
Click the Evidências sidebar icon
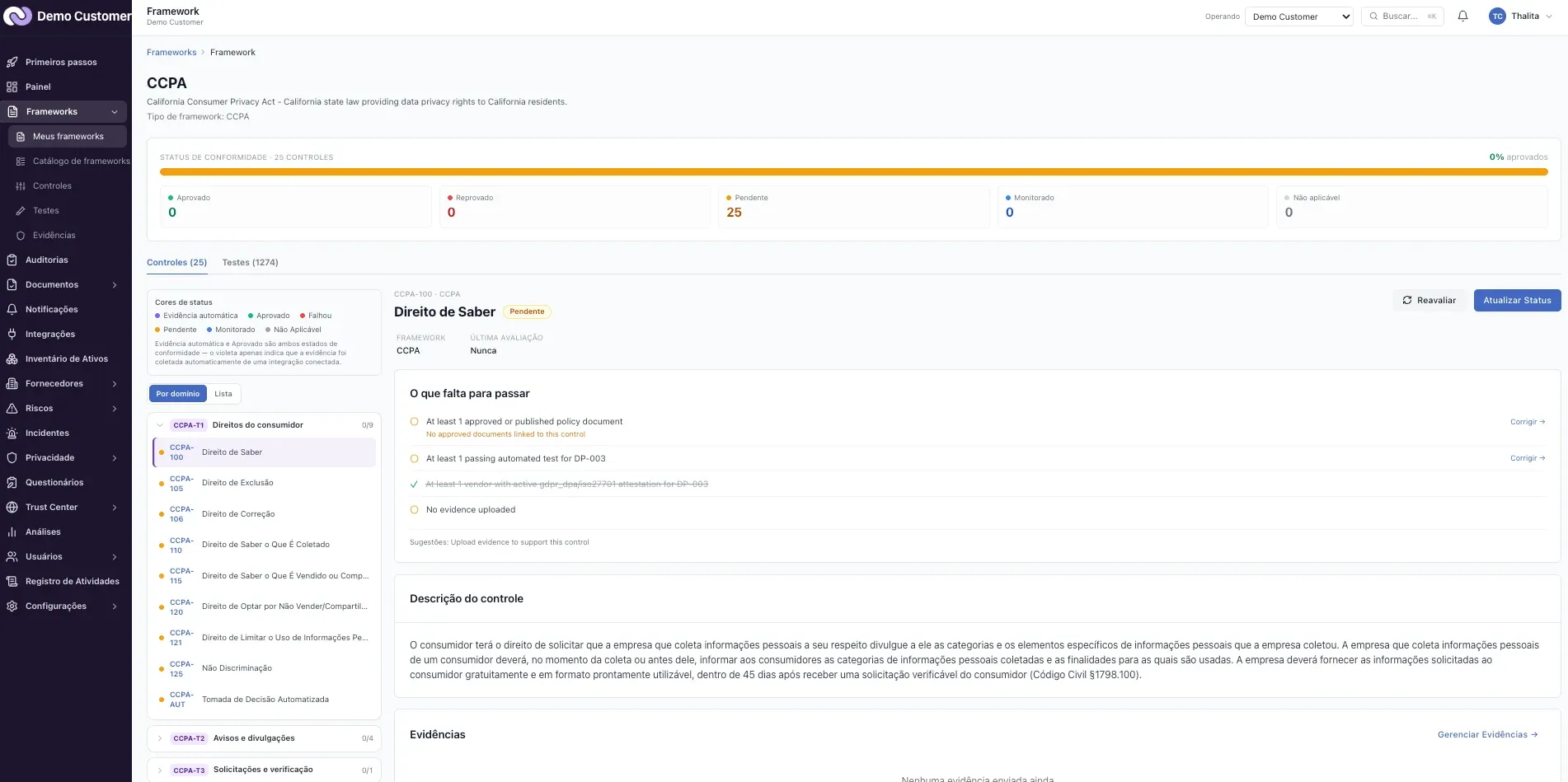pyautogui.click(x=21, y=236)
